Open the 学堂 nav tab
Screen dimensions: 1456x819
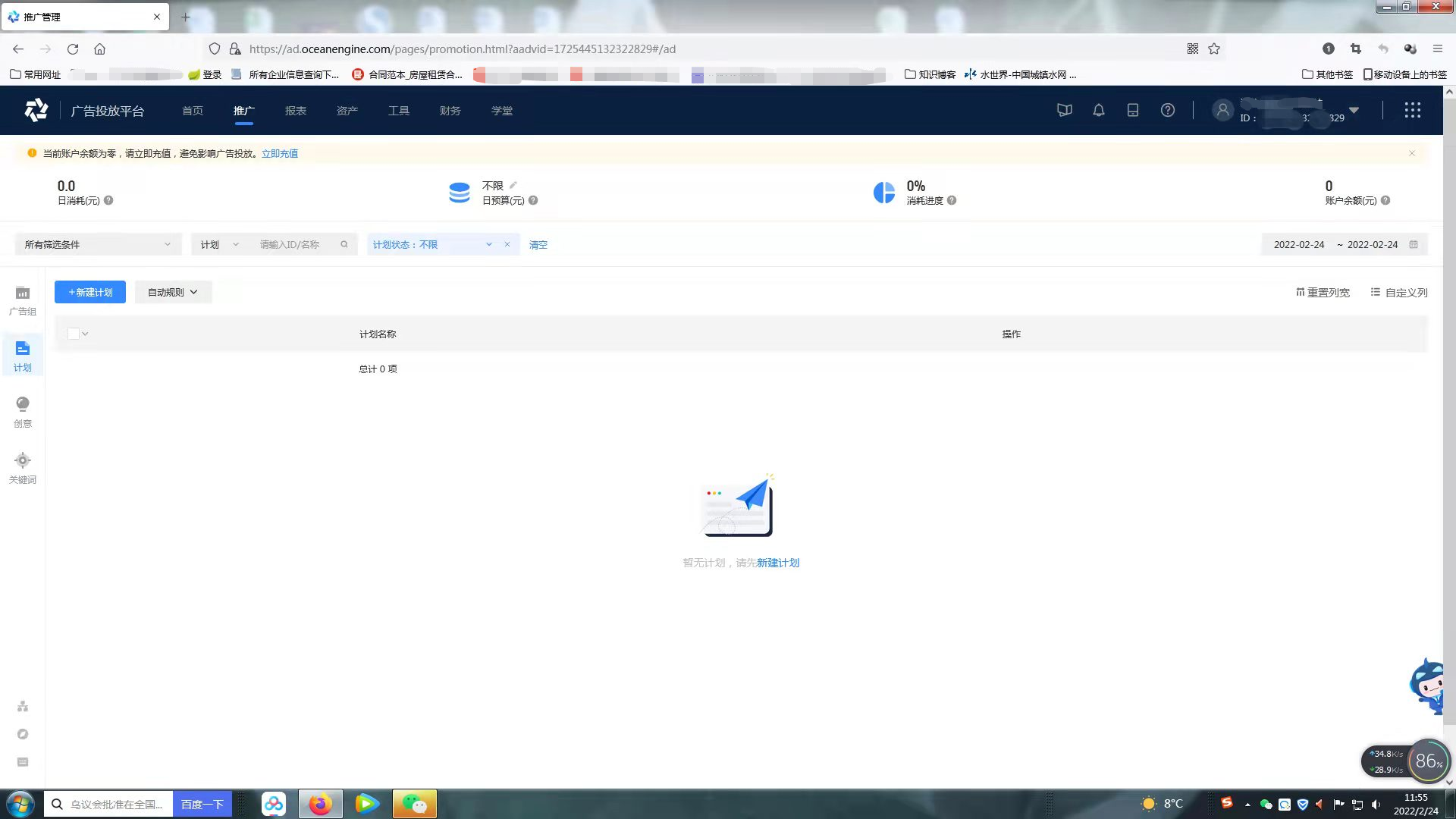502,111
